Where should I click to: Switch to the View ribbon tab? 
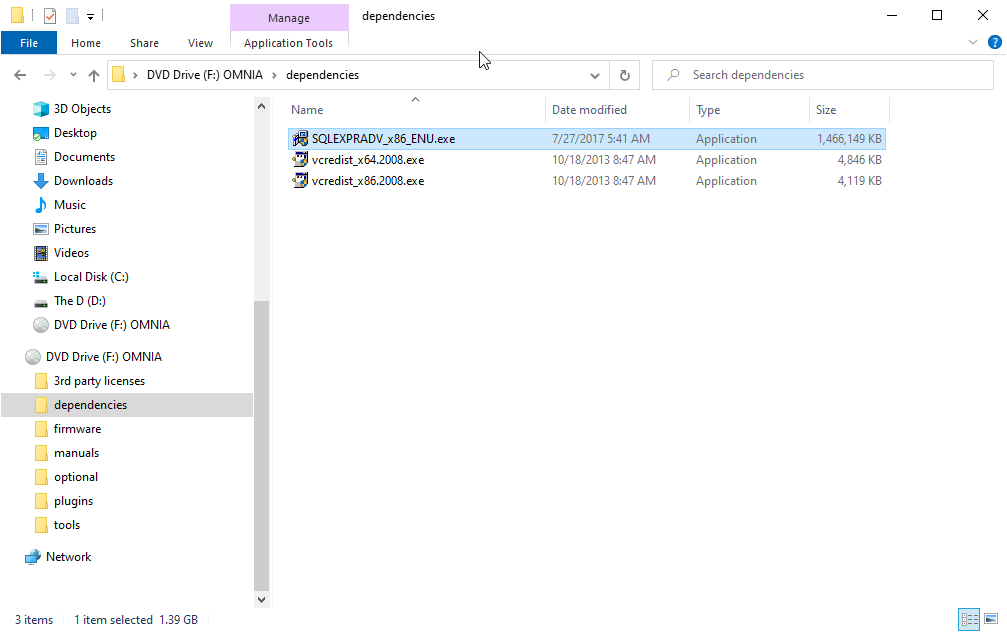click(x=200, y=43)
